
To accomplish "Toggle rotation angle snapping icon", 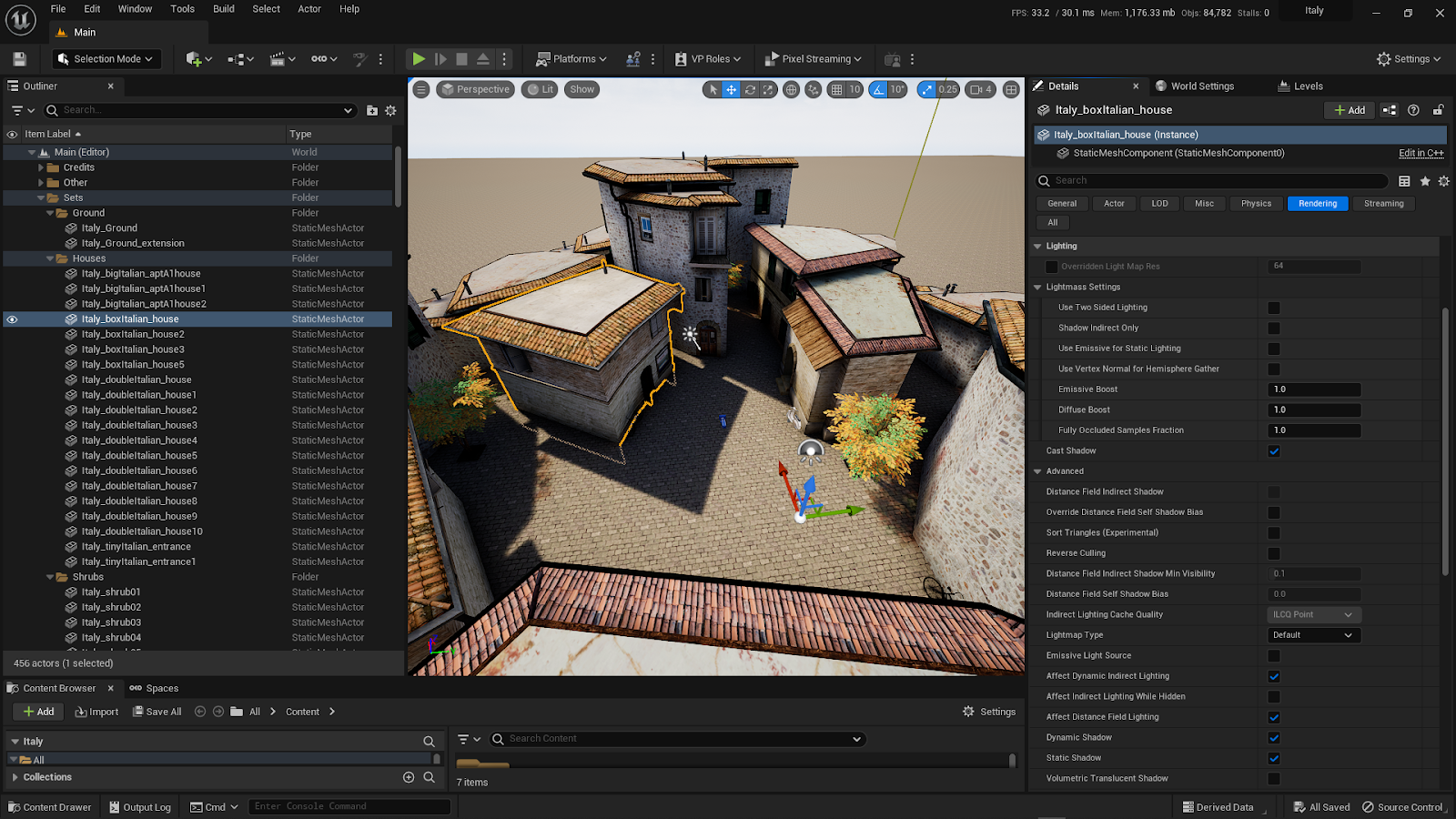I will [x=878, y=89].
